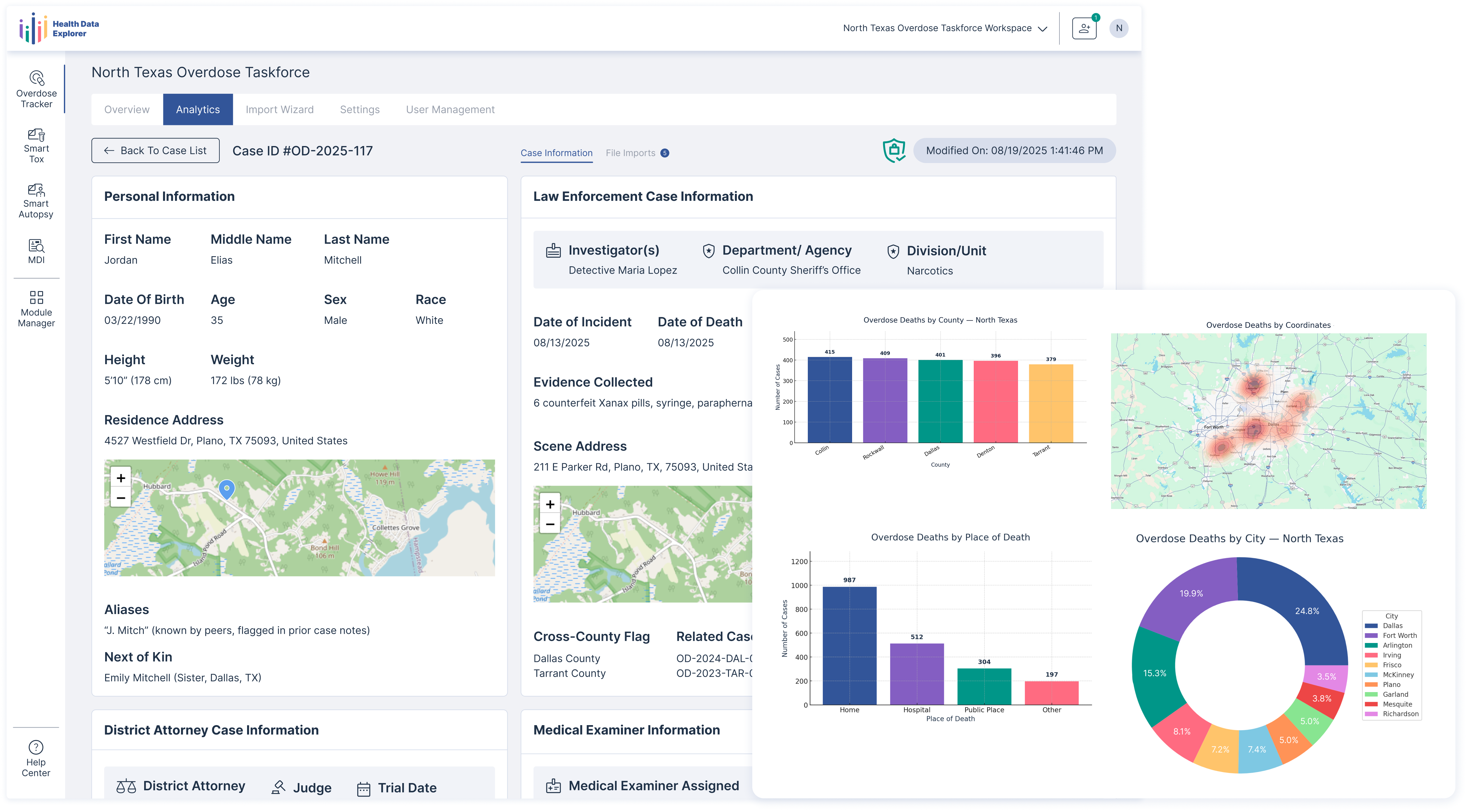Zoom in on residence address map
The width and height of the screenshot is (1468, 812).
(x=121, y=478)
